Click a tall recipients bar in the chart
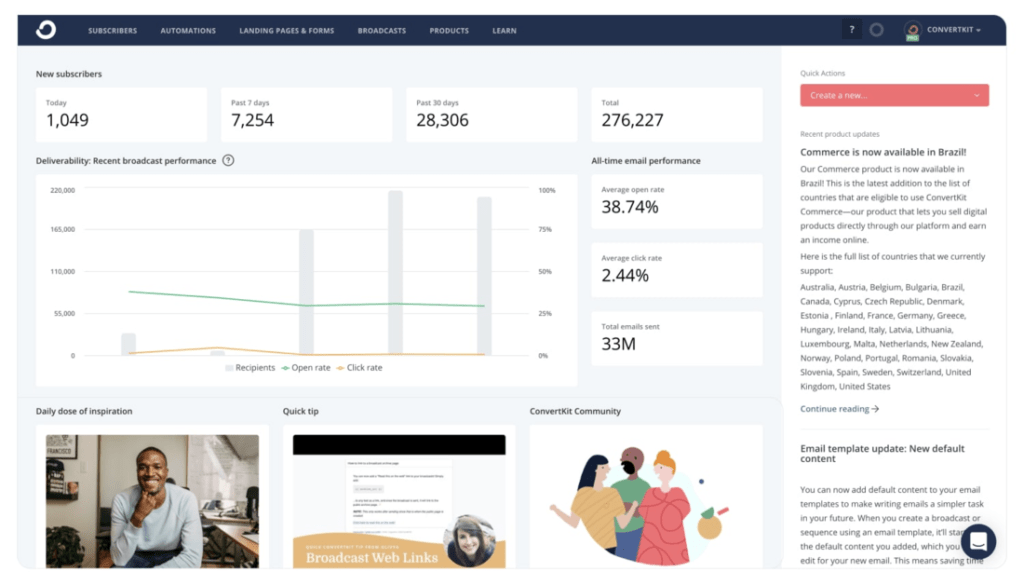 tap(397, 270)
